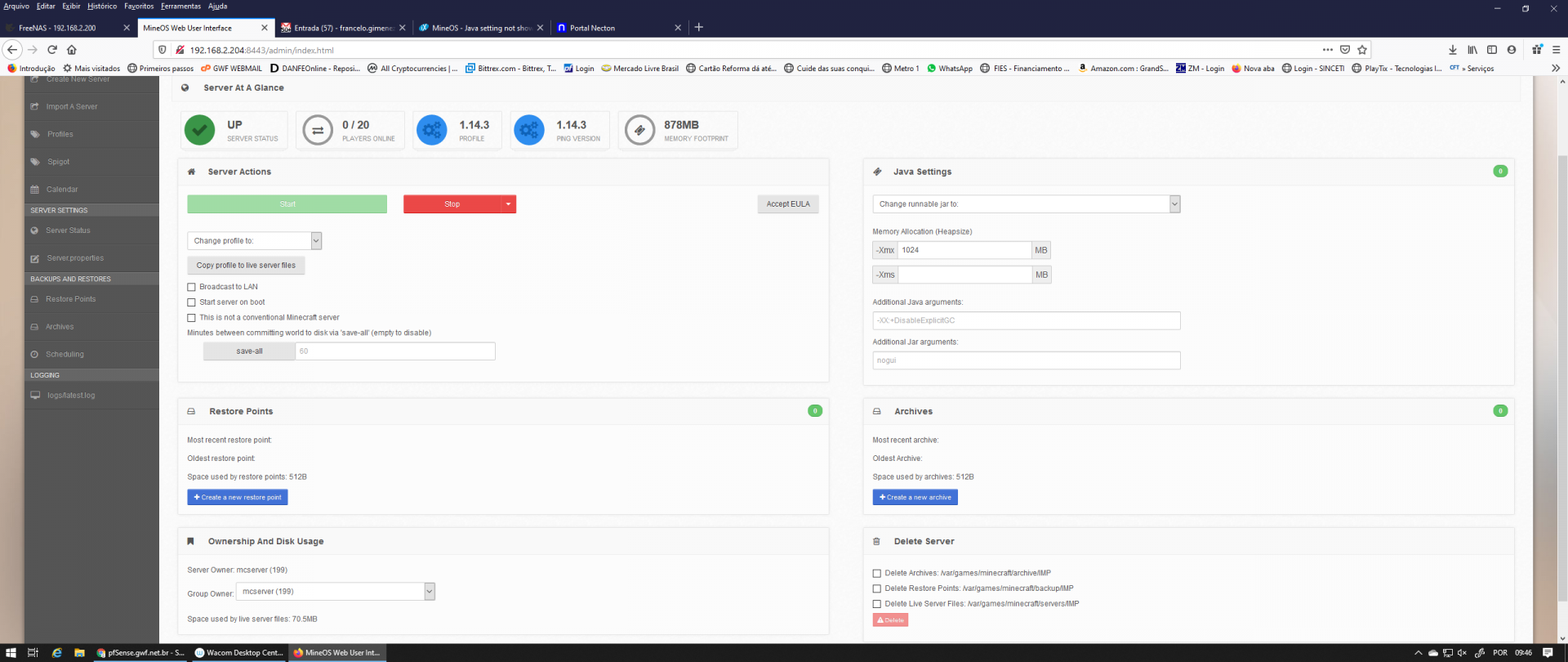This screenshot has height=662, width=1568.
Task: Open Windows Start menu
Action: coord(11,653)
